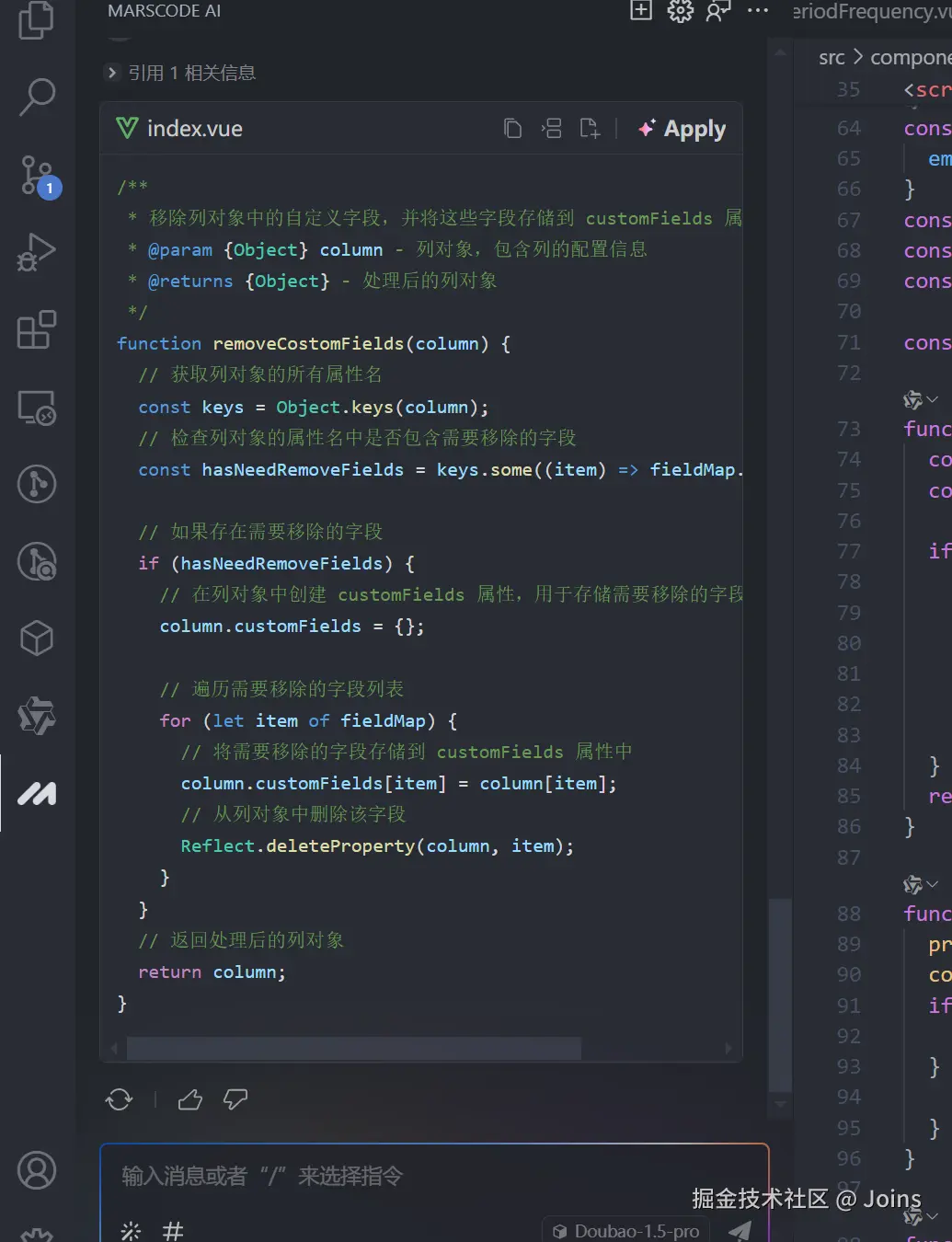
Task: Click the const keys = Object.keys line
Action: [x=314, y=408]
